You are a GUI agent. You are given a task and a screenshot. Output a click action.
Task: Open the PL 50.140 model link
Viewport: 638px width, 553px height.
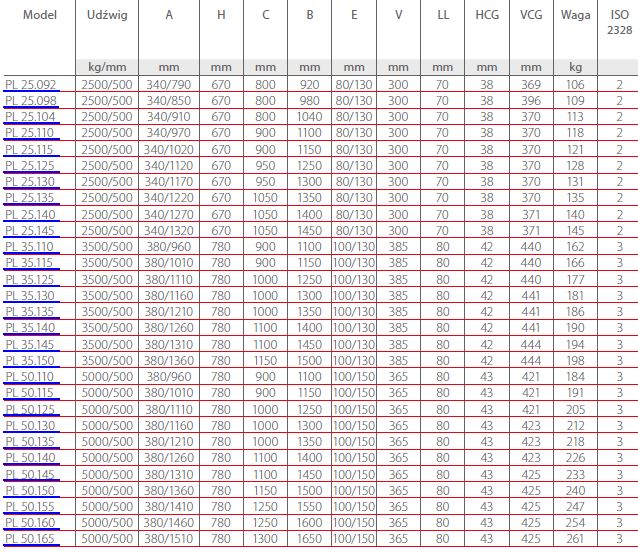pyautogui.click(x=31, y=458)
